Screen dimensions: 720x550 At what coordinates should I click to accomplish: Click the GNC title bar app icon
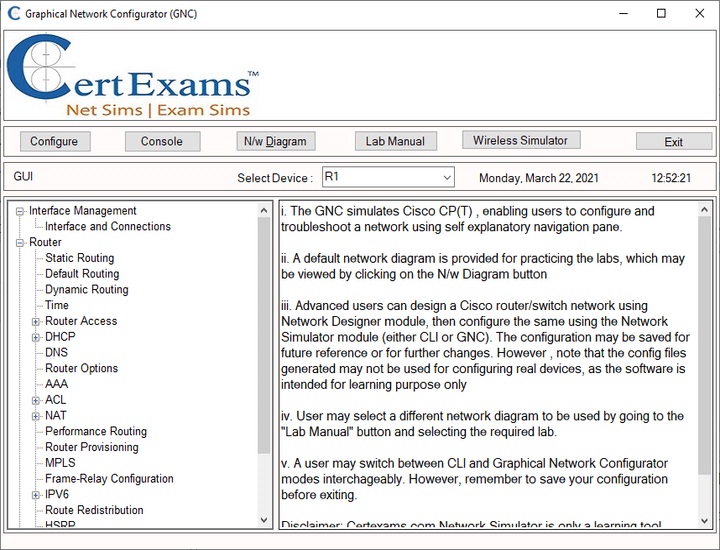pos(14,13)
